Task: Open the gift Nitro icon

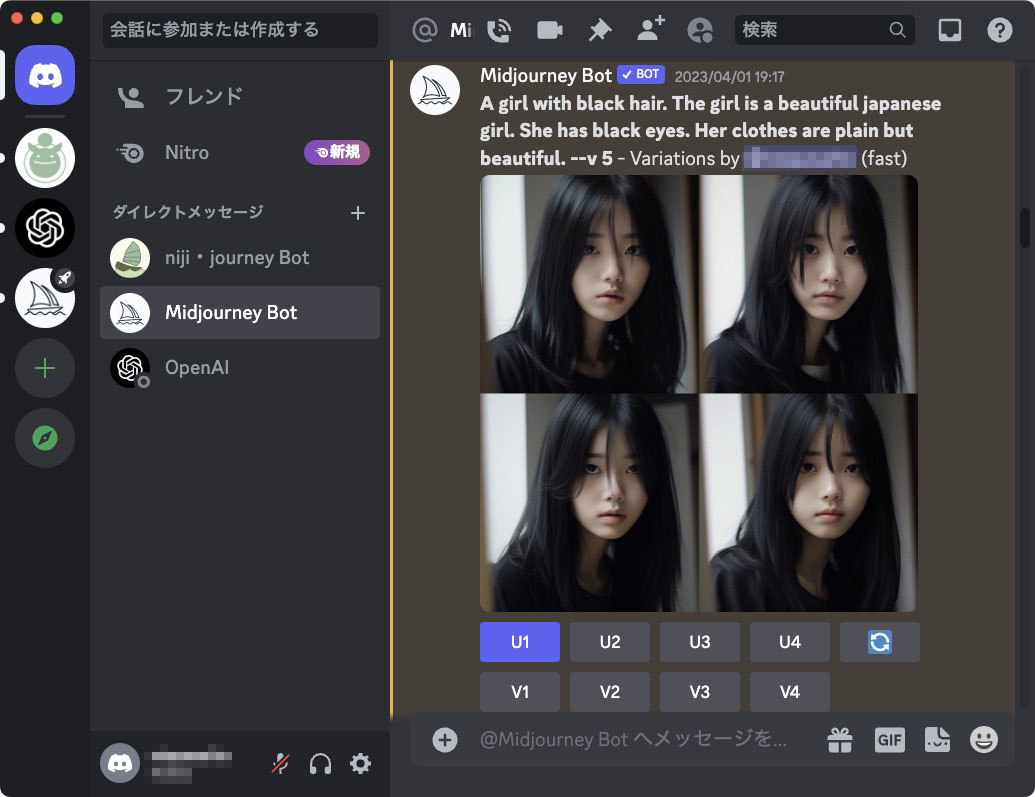Action: pyautogui.click(x=840, y=739)
